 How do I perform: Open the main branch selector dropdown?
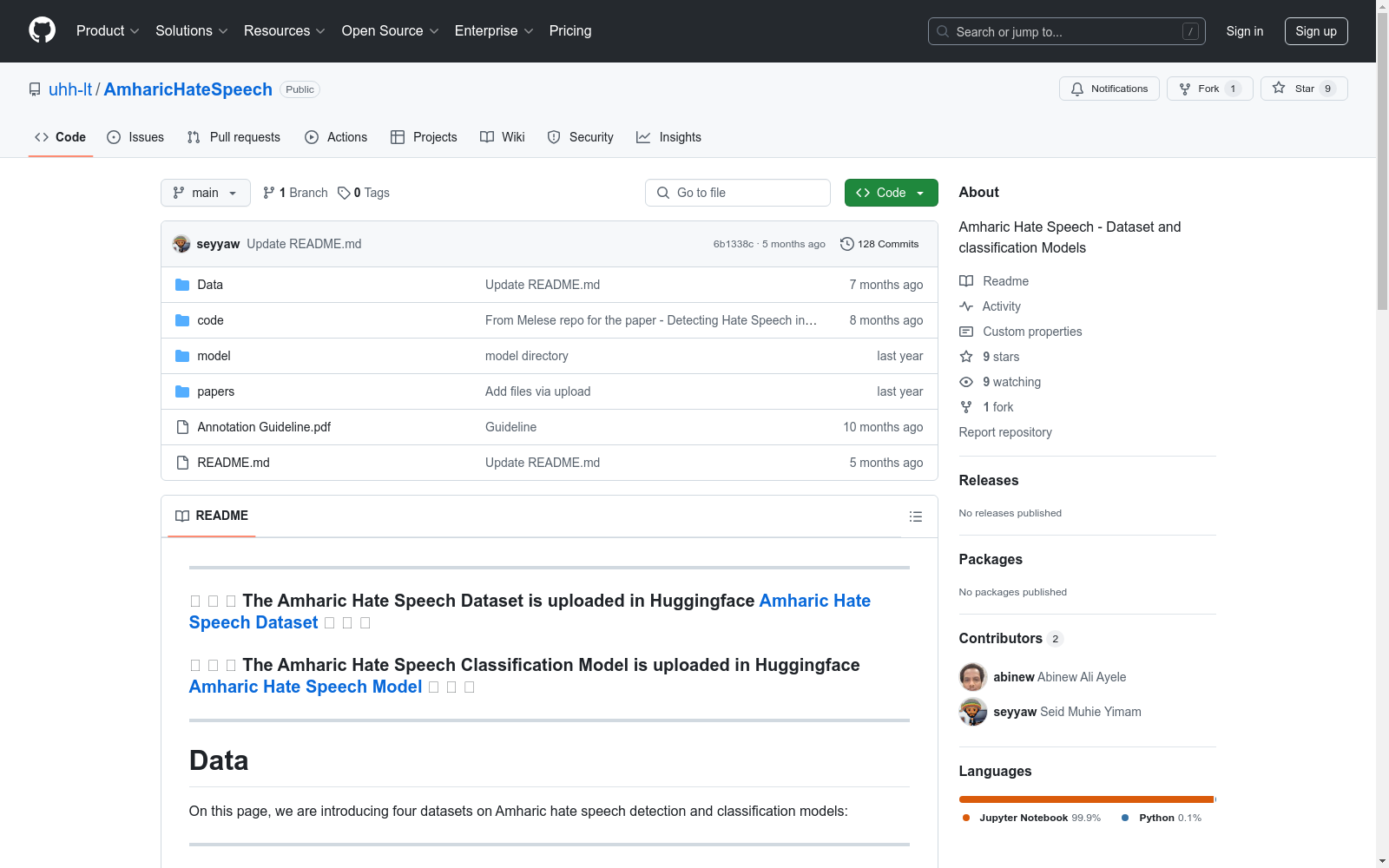206,193
